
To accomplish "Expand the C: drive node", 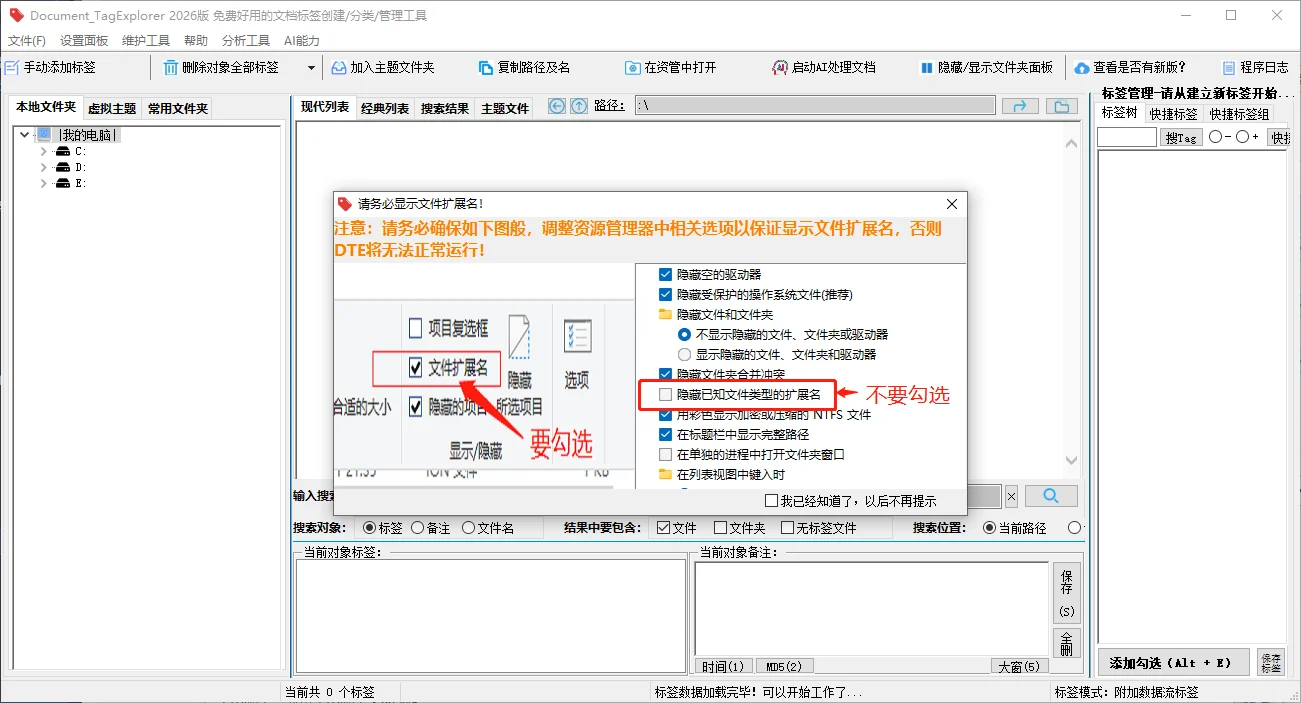I will pyautogui.click(x=43, y=151).
